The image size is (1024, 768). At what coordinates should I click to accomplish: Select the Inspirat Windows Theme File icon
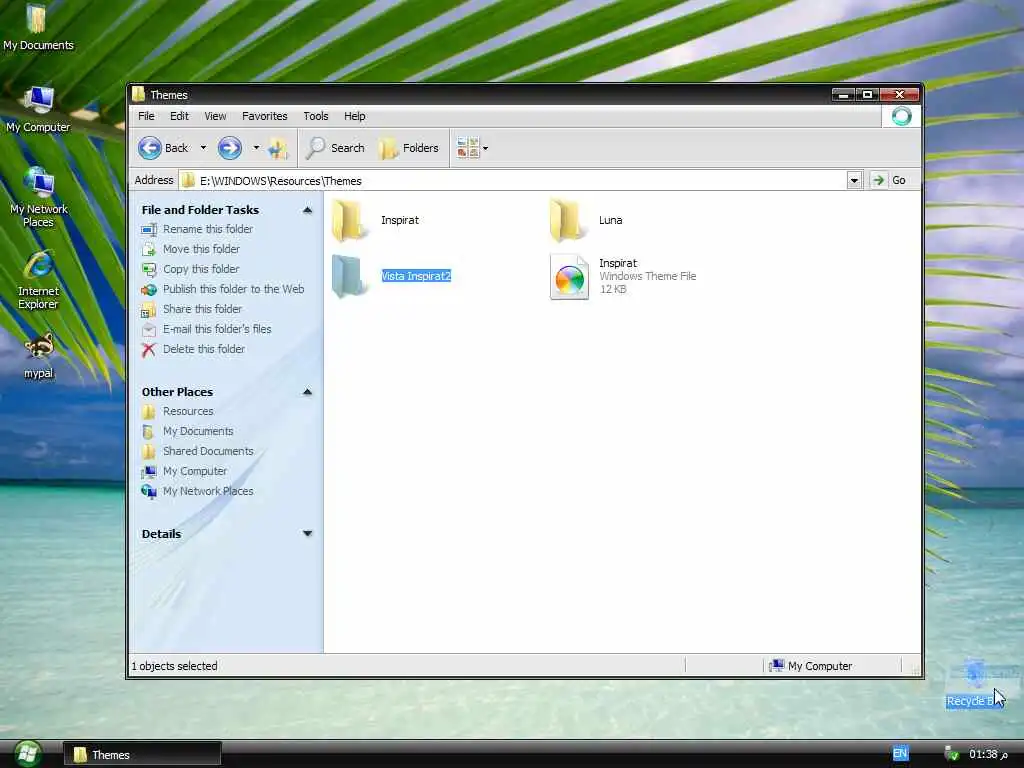coord(569,277)
